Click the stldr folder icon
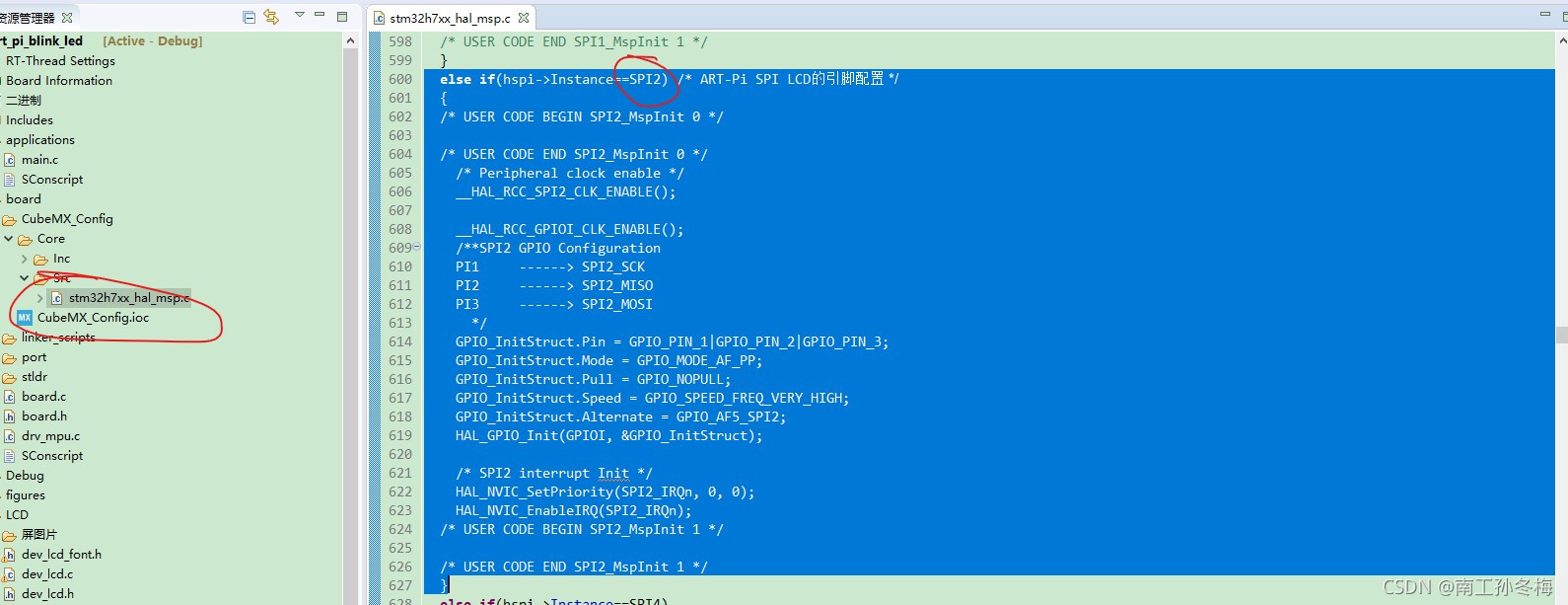This screenshot has height=605, width=1568. click(9, 376)
